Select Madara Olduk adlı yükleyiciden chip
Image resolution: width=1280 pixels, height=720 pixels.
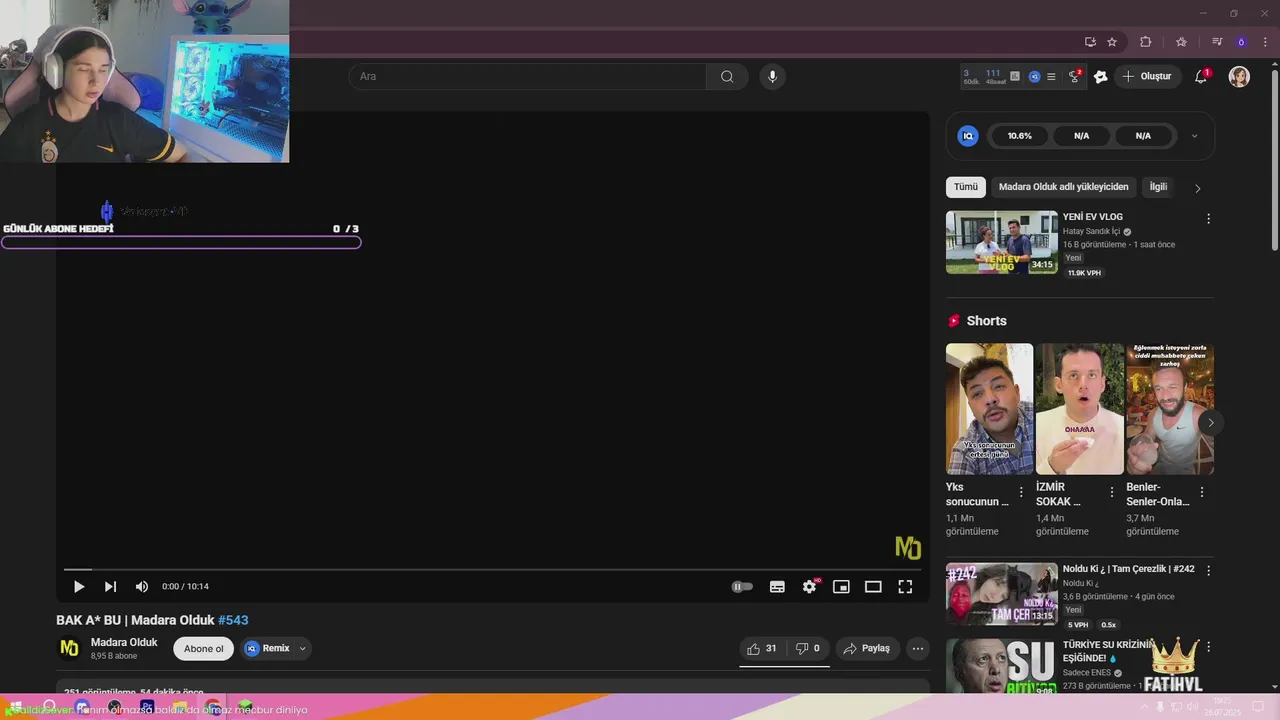pyautogui.click(x=1063, y=187)
